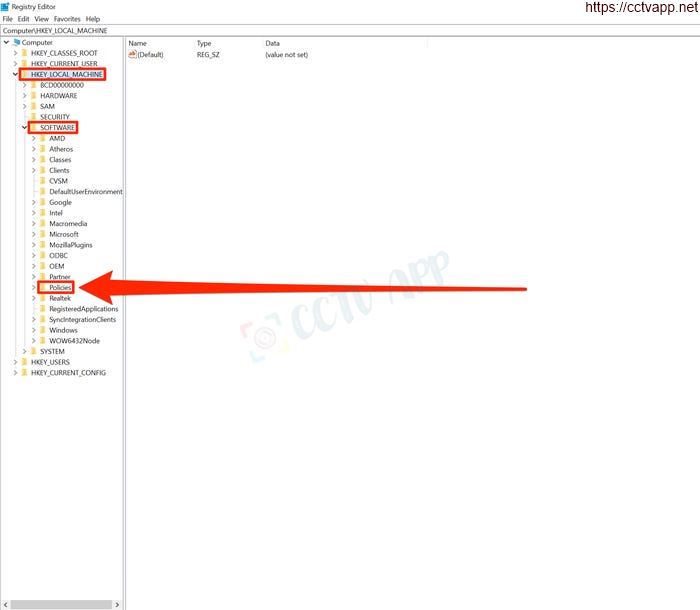700x610 pixels.
Task: Click the Google key folder icon
Action: pyautogui.click(x=43, y=202)
